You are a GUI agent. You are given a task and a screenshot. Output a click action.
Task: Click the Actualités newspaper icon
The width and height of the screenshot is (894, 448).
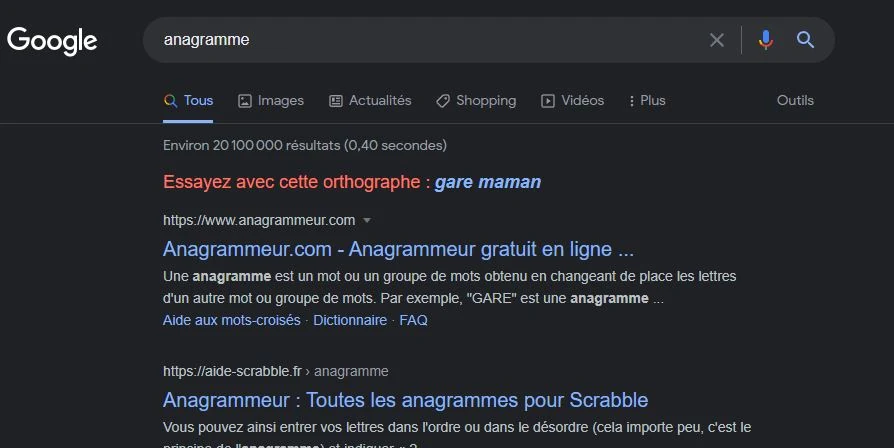[336, 101]
